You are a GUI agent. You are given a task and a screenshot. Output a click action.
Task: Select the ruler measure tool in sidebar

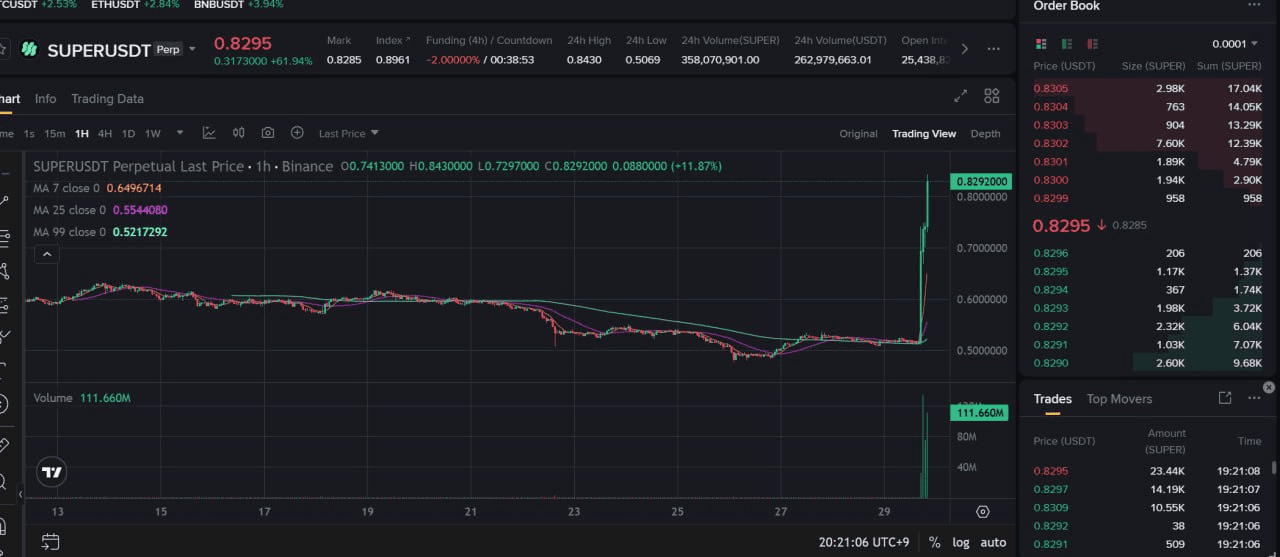click(5, 444)
